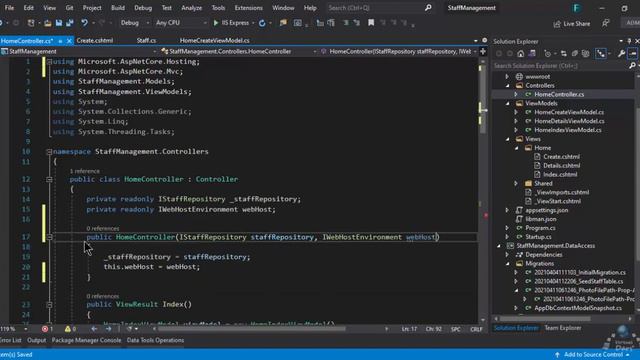Toggle the Show All Files icon
640x360 pixels.
586,53
